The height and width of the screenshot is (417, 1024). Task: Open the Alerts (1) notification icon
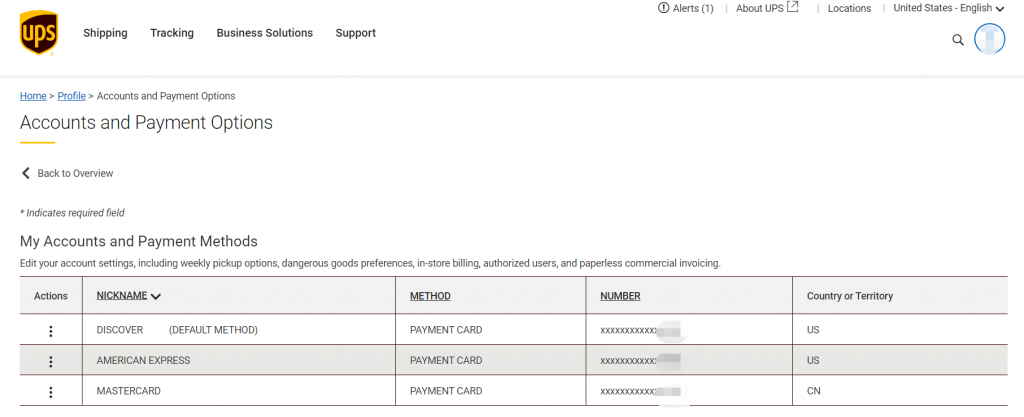664,8
